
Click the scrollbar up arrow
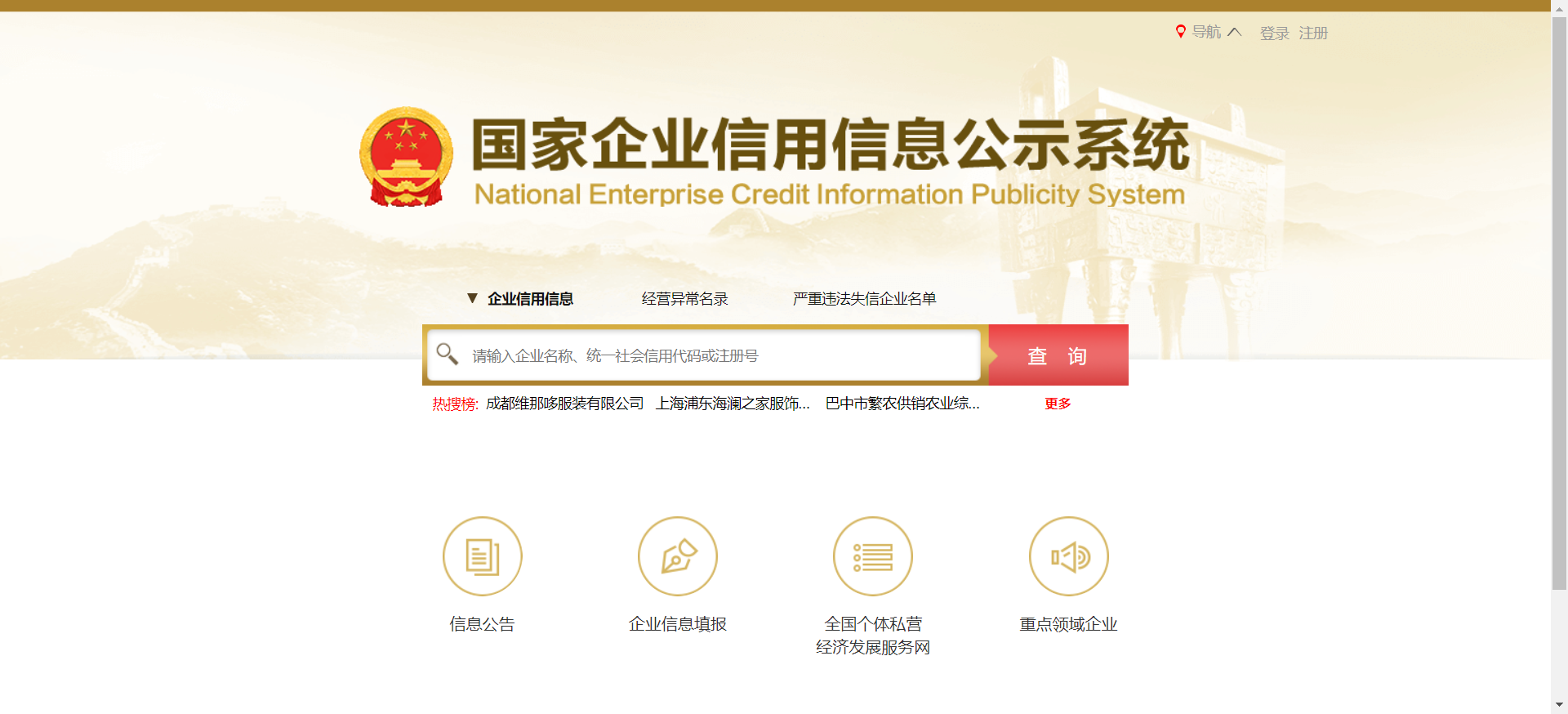[1560, 7]
